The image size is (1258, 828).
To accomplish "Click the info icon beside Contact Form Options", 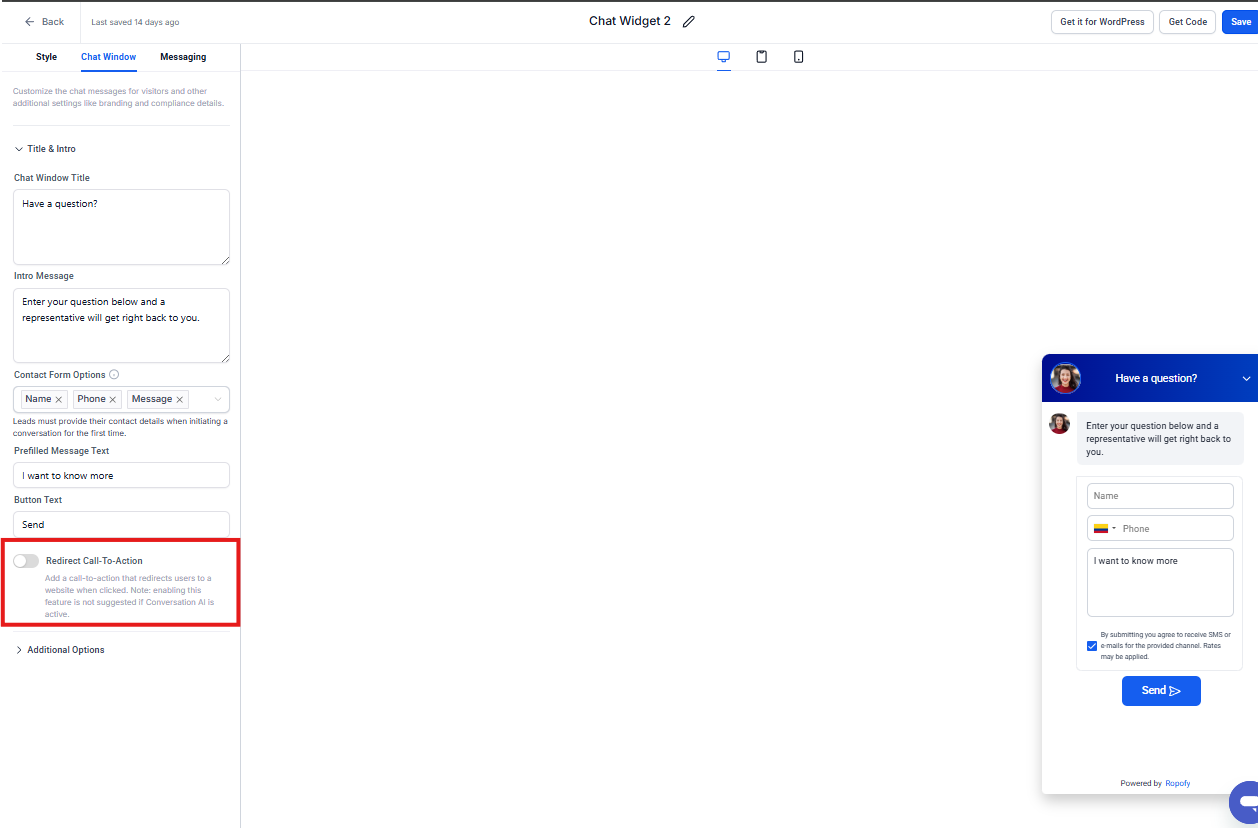I will 114,375.
